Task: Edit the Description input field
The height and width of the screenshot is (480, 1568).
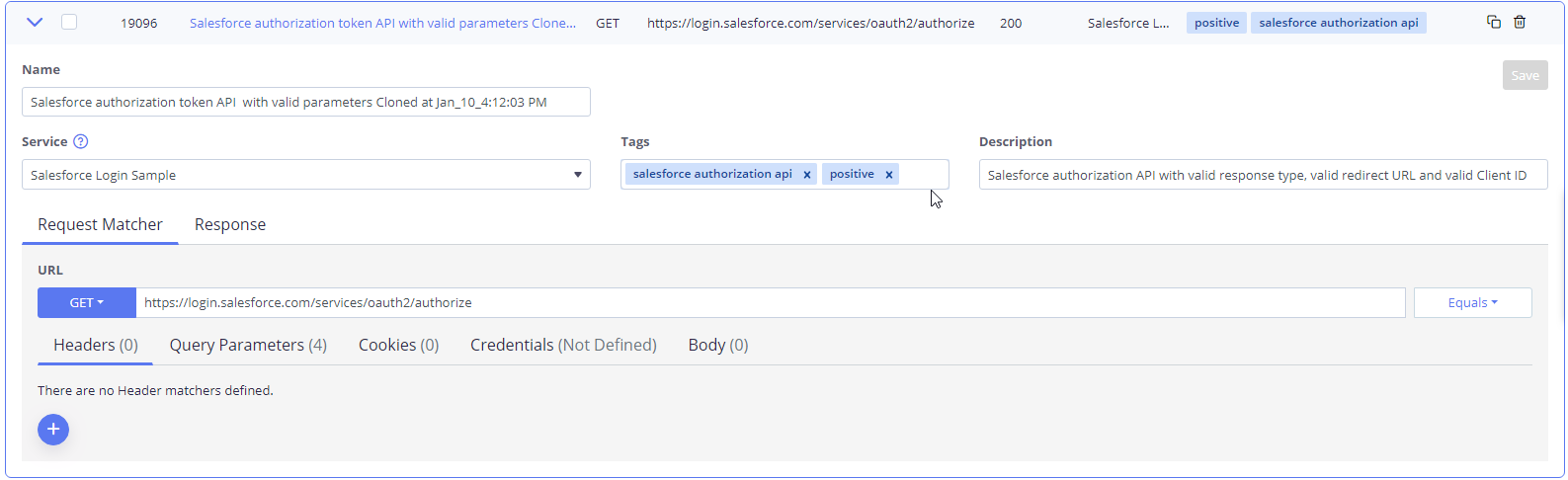Action: 1263,175
